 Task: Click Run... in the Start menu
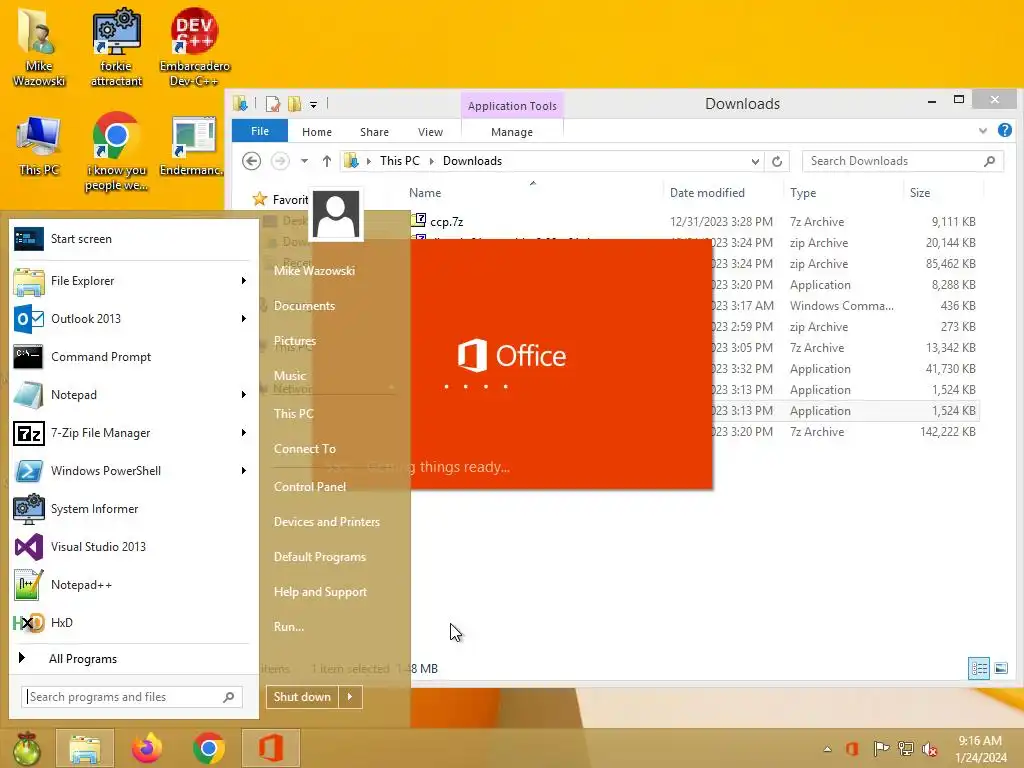point(289,627)
